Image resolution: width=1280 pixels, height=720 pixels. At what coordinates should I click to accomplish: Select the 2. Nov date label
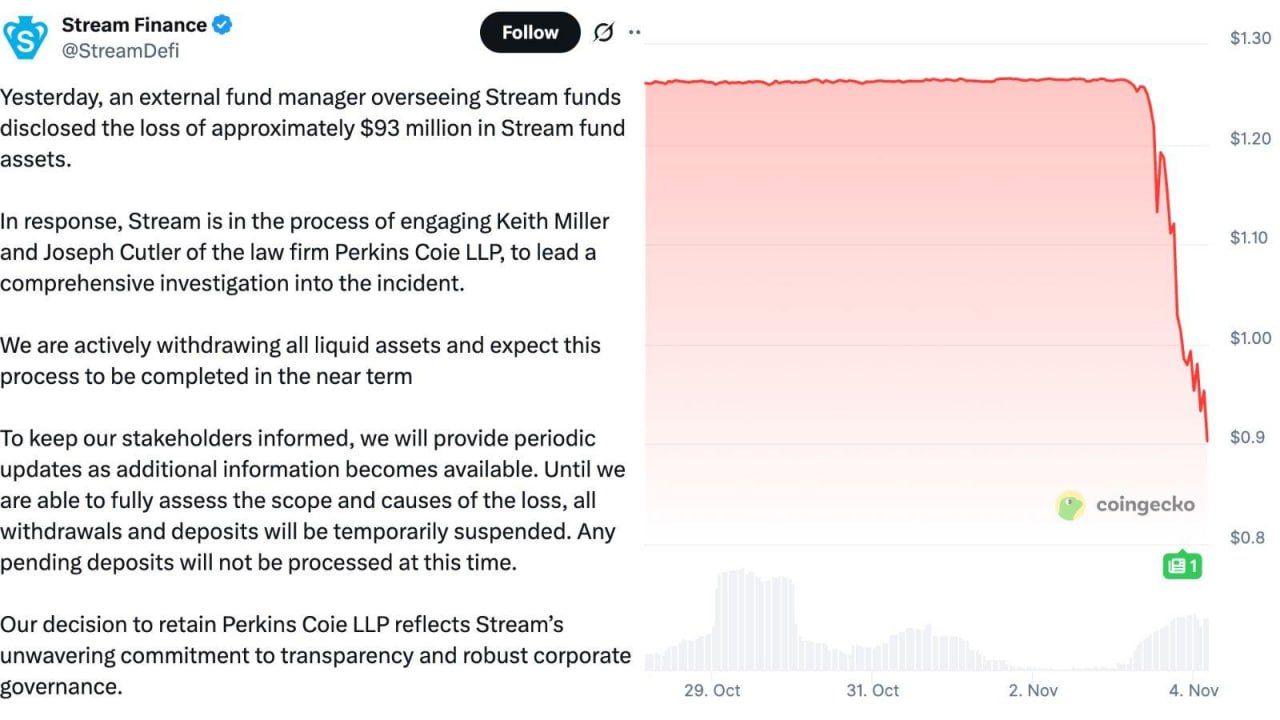[1033, 690]
